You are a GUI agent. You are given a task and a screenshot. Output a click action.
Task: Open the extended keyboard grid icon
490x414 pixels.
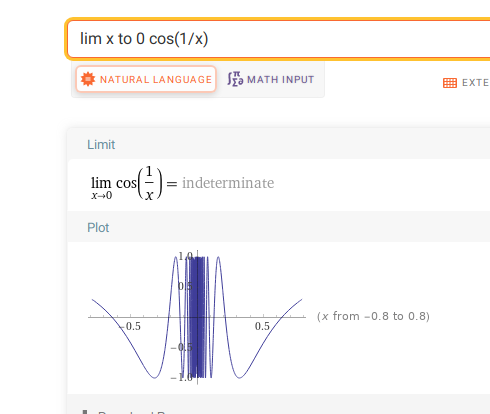pyautogui.click(x=450, y=83)
